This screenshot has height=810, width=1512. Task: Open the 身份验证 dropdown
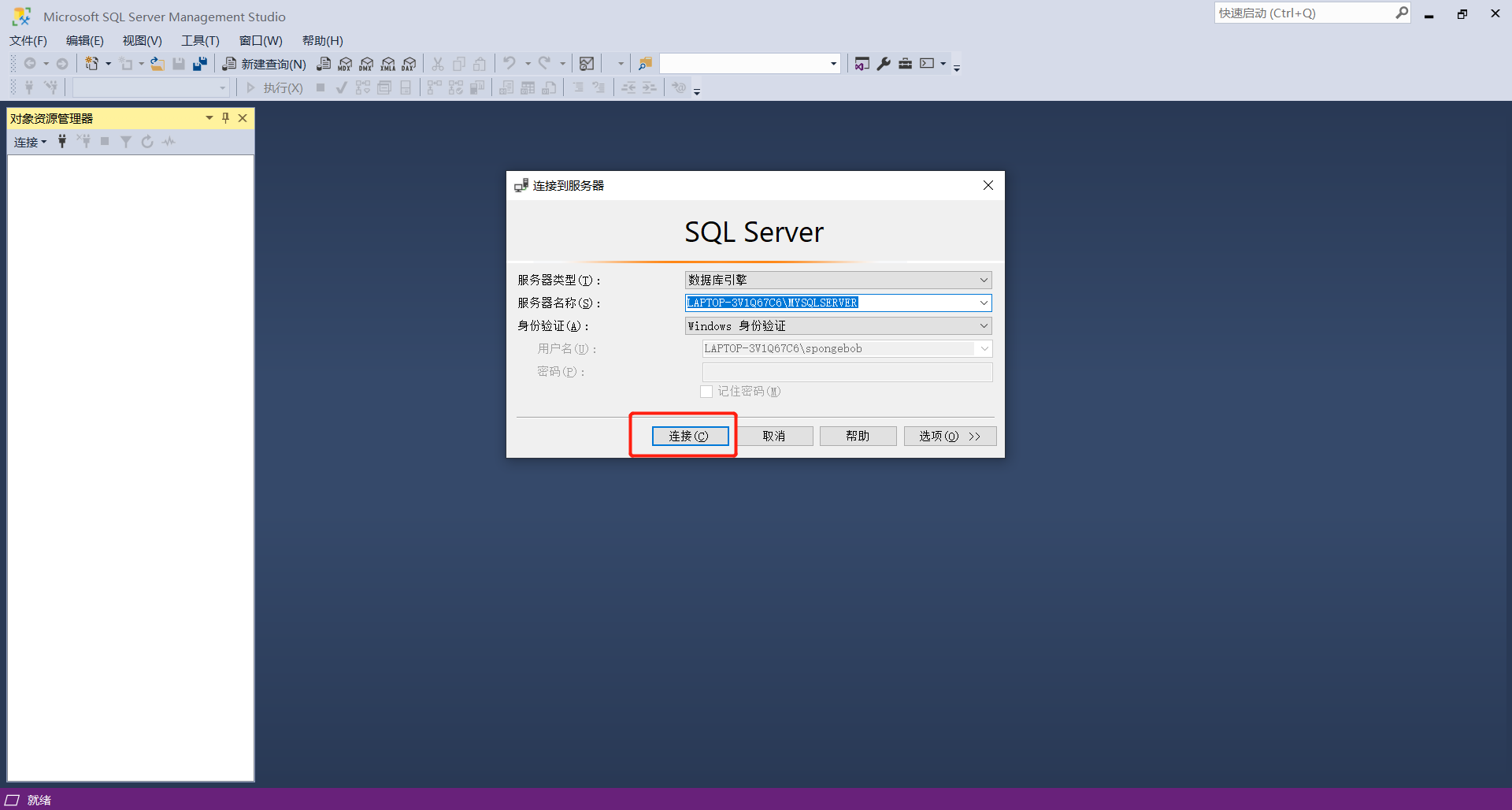983,325
